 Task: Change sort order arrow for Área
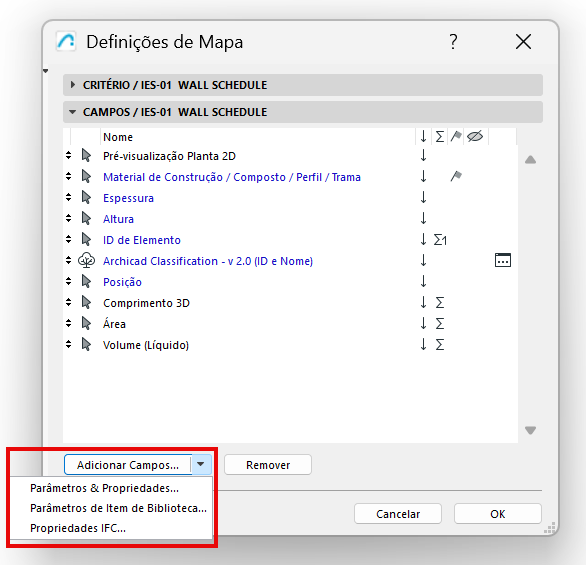[423, 323]
